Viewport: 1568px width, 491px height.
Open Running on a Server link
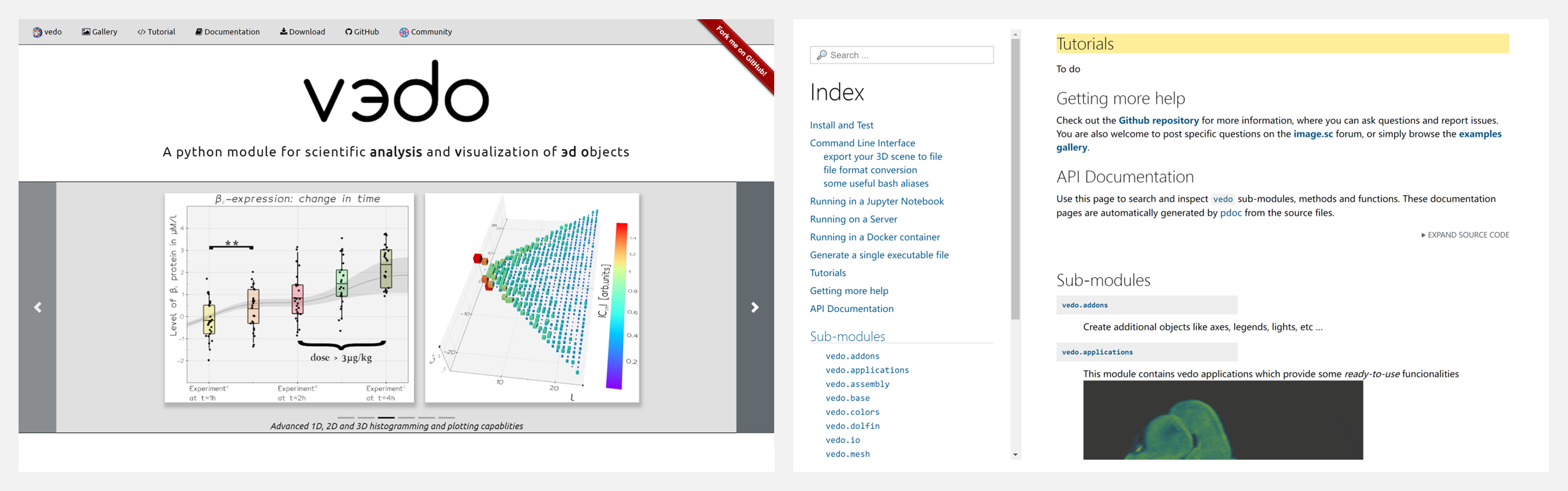853,219
